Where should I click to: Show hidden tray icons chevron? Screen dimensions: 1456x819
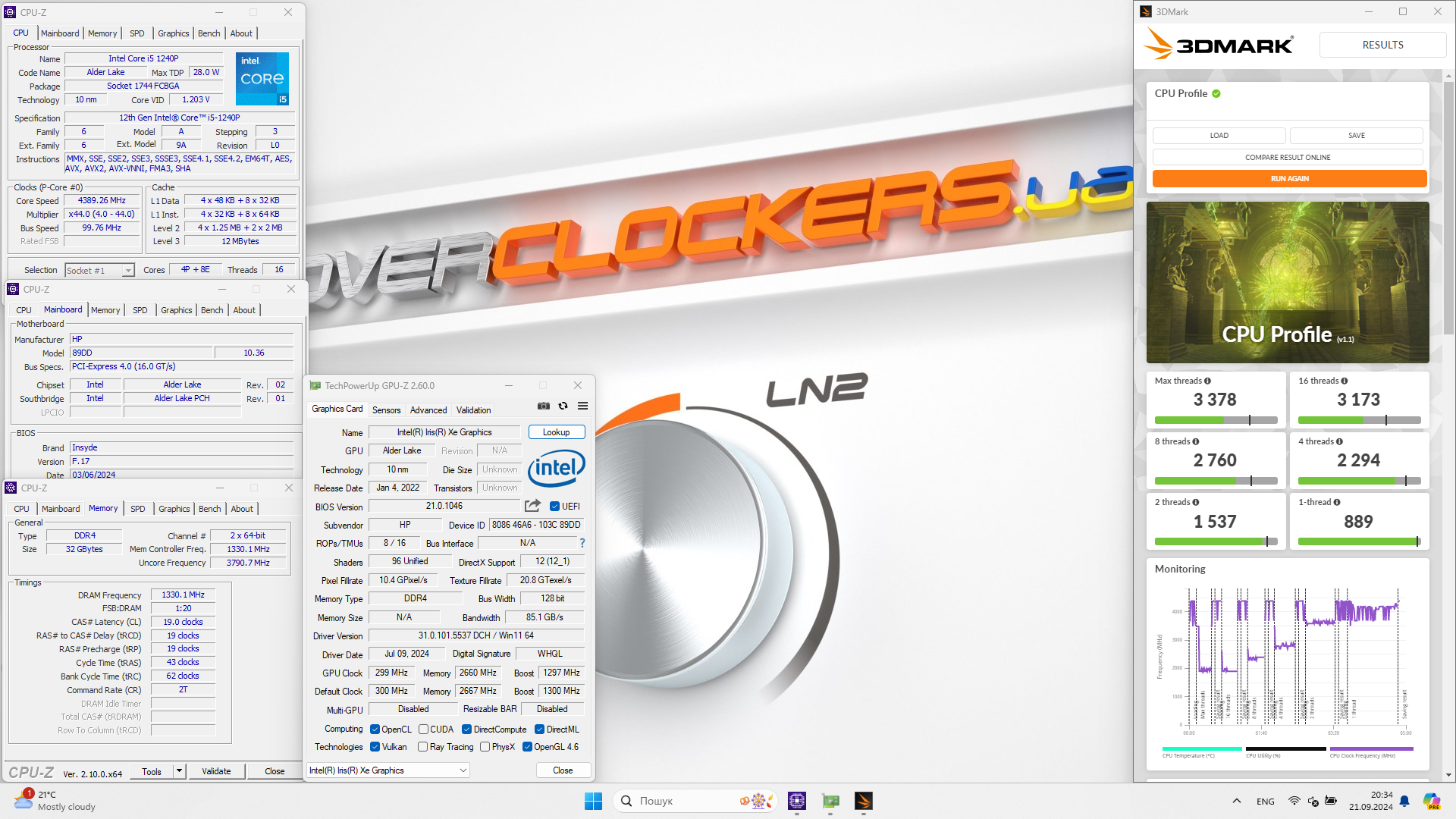1237,801
